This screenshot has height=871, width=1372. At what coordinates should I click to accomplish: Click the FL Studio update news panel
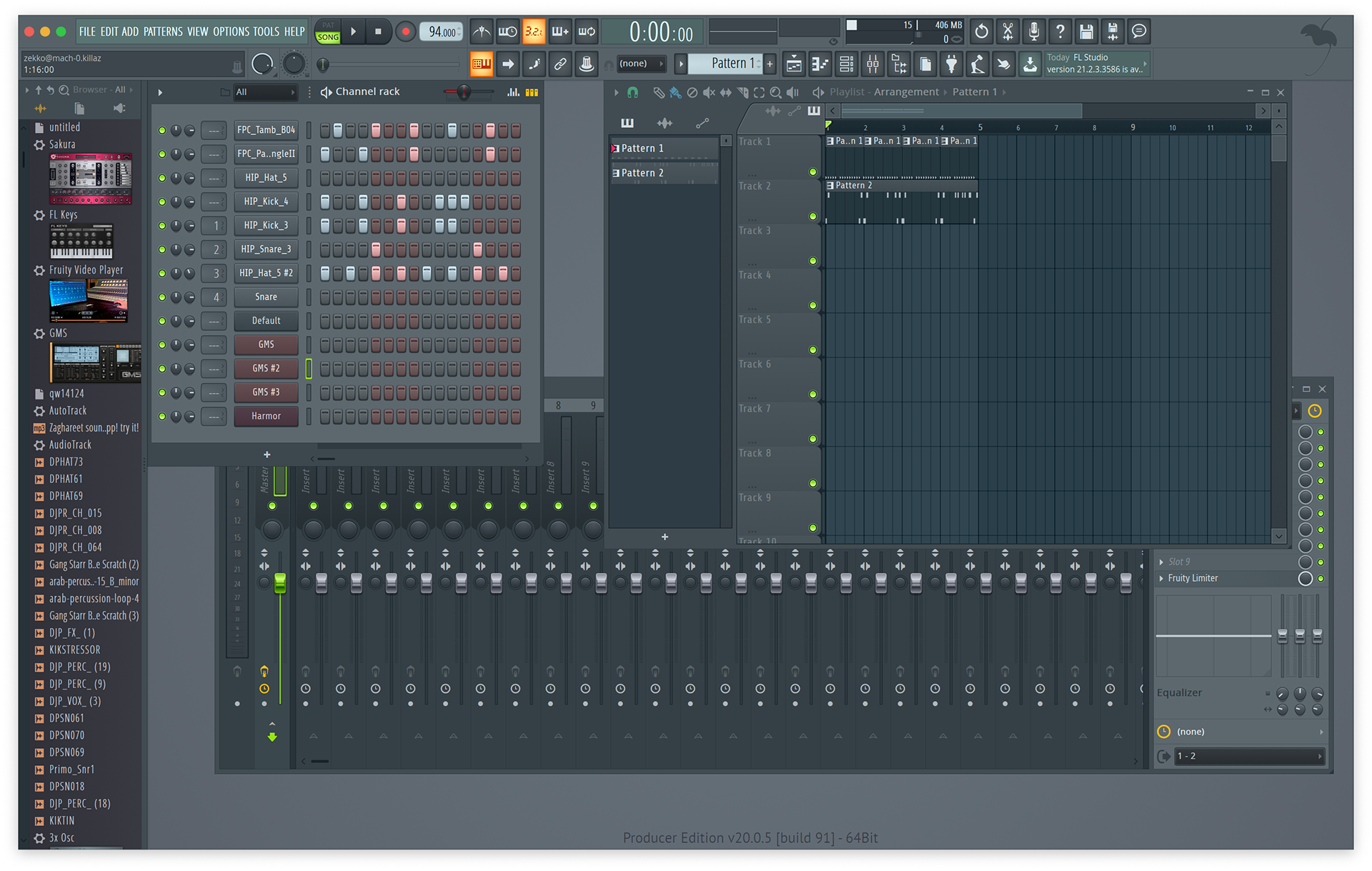coord(1095,64)
